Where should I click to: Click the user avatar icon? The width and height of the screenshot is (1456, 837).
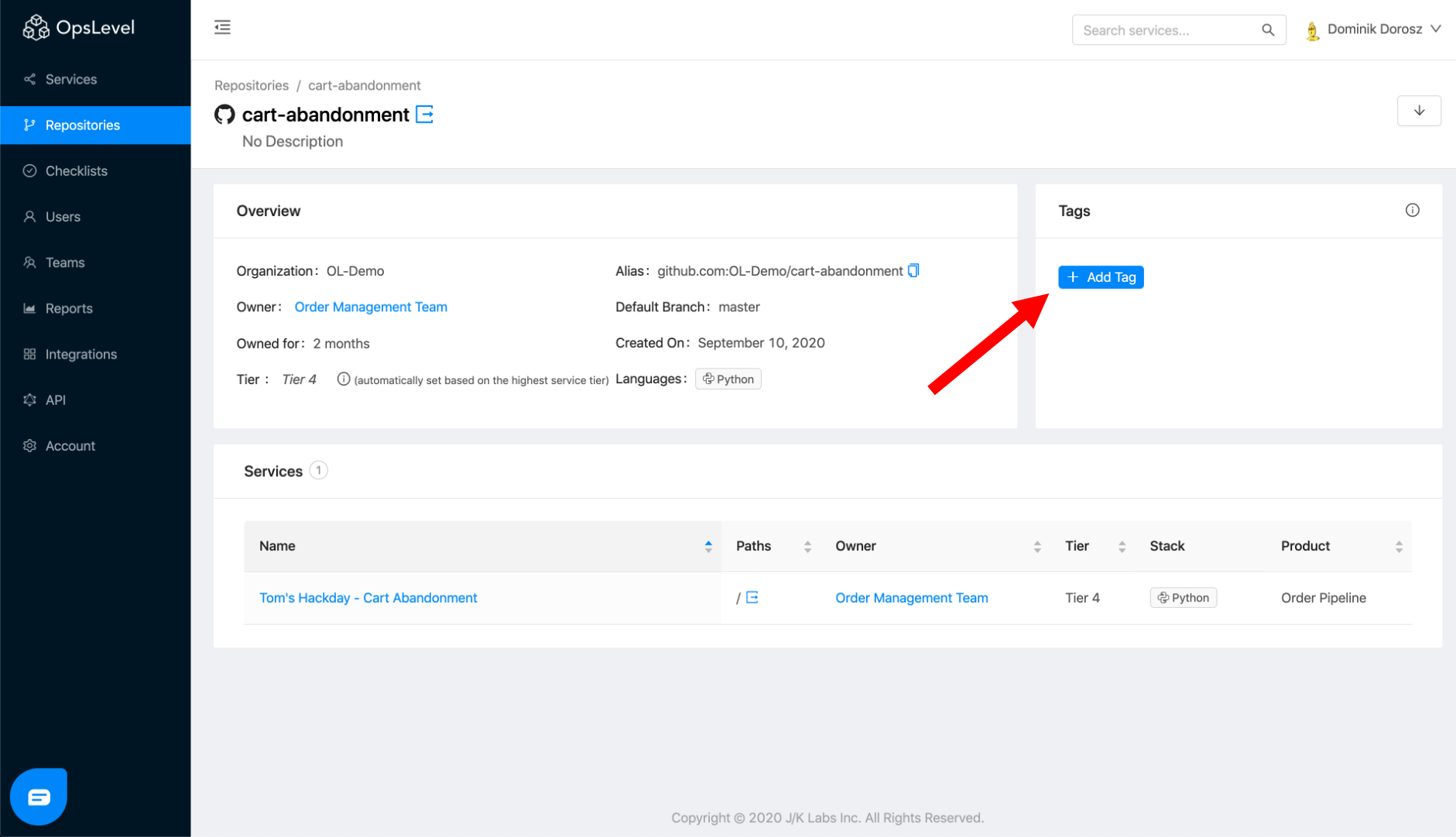point(1312,30)
